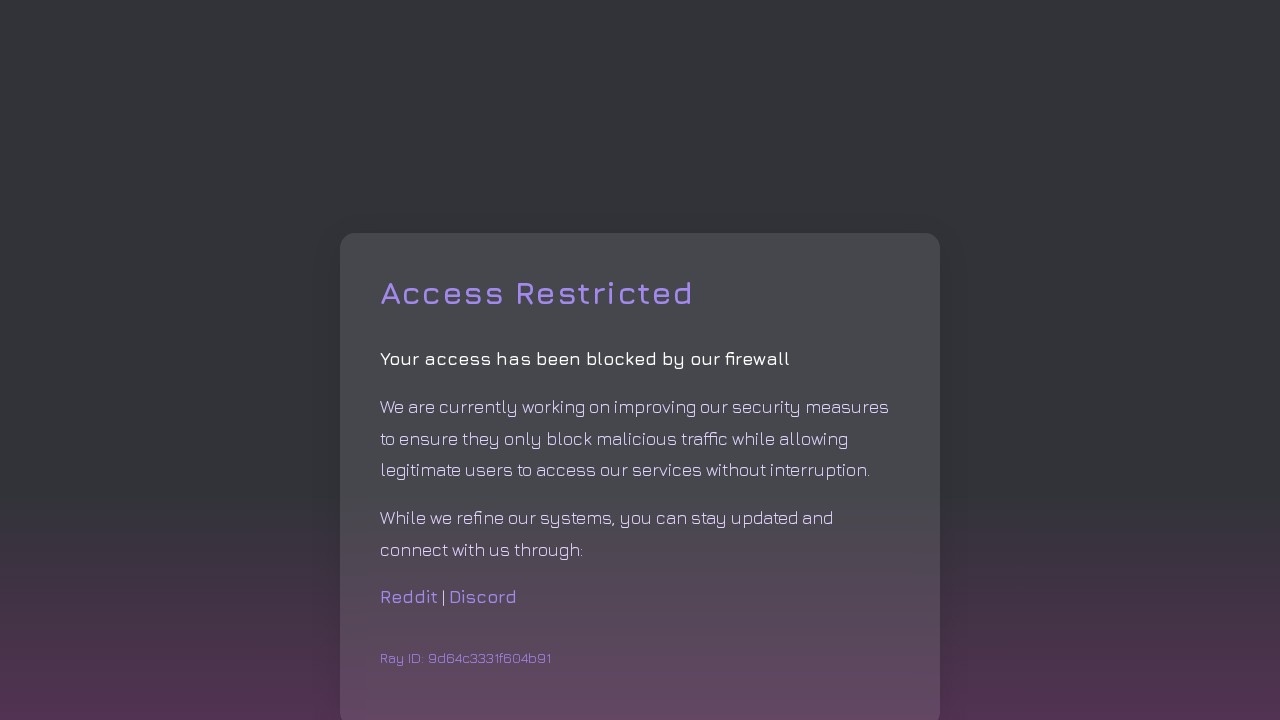Click the Access Restricted heading
The height and width of the screenshot is (720, 1280).
(x=537, y=293)
